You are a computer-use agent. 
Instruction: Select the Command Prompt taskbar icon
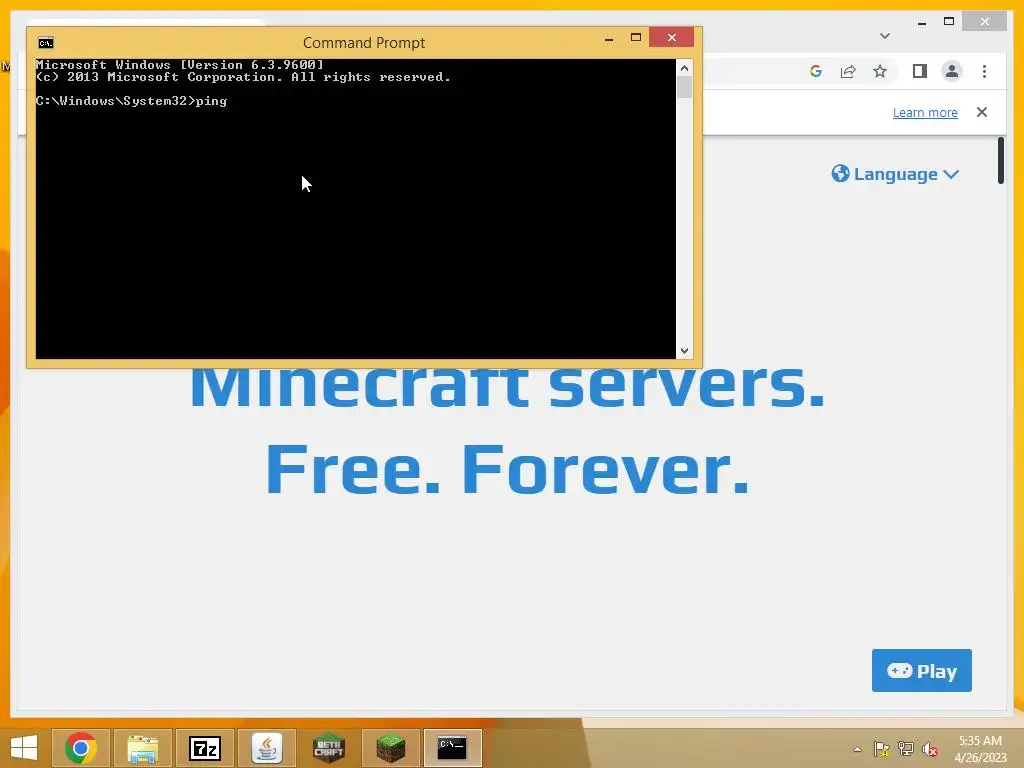point(453,748)
